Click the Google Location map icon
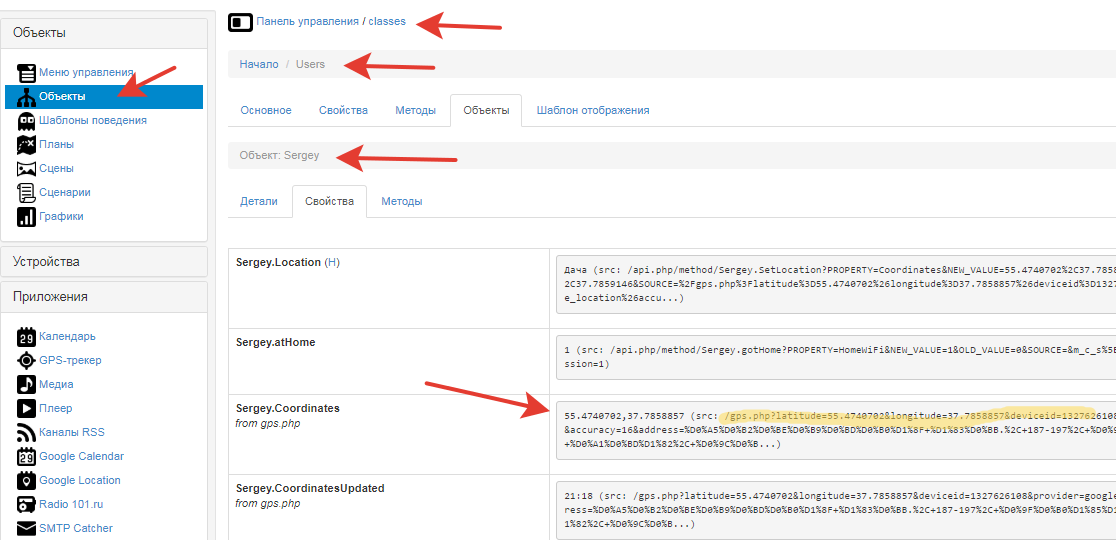1116x540 pixels. pos(26,481)
